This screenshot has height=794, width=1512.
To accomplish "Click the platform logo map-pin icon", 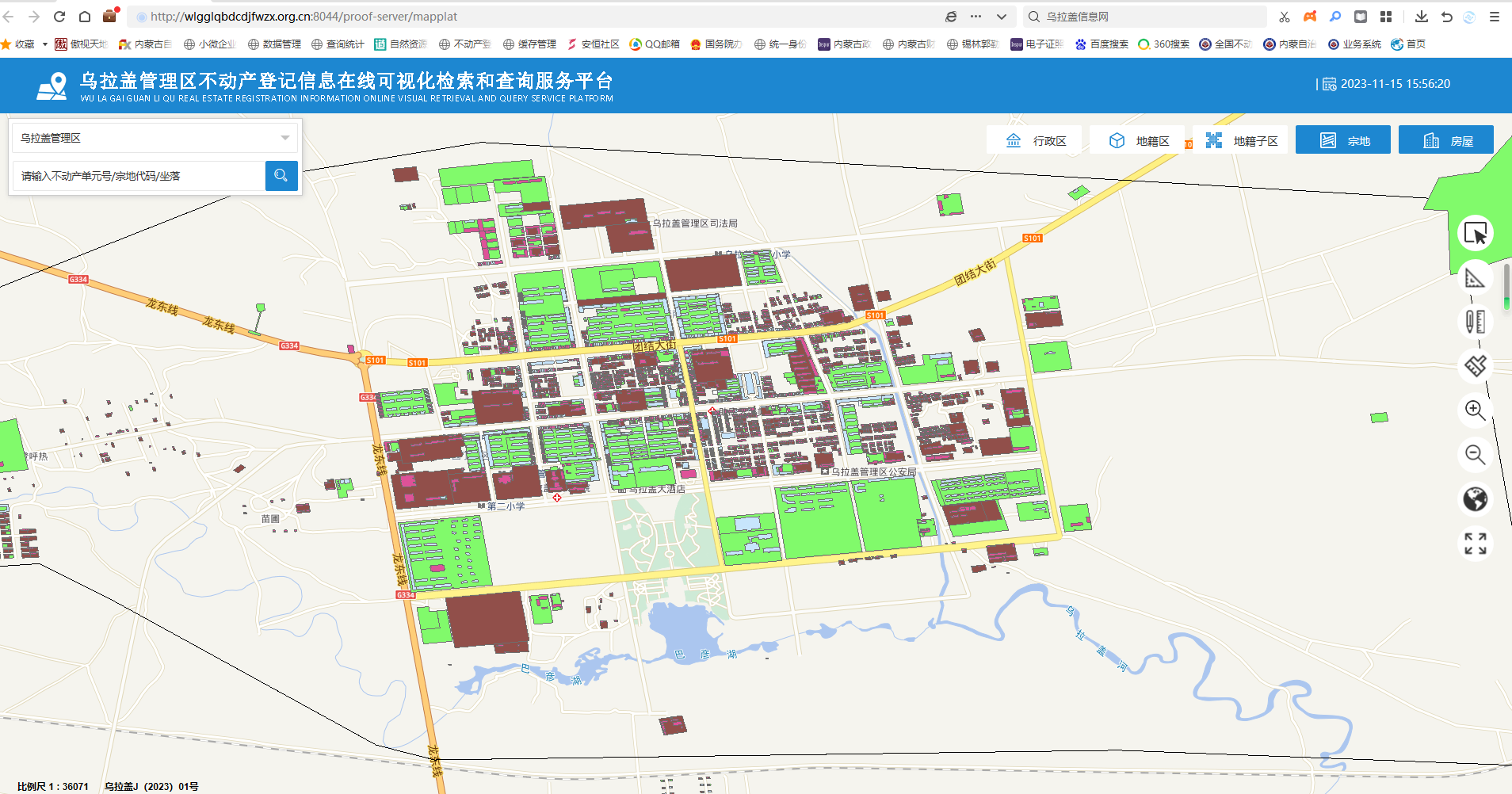I will 52,86.
